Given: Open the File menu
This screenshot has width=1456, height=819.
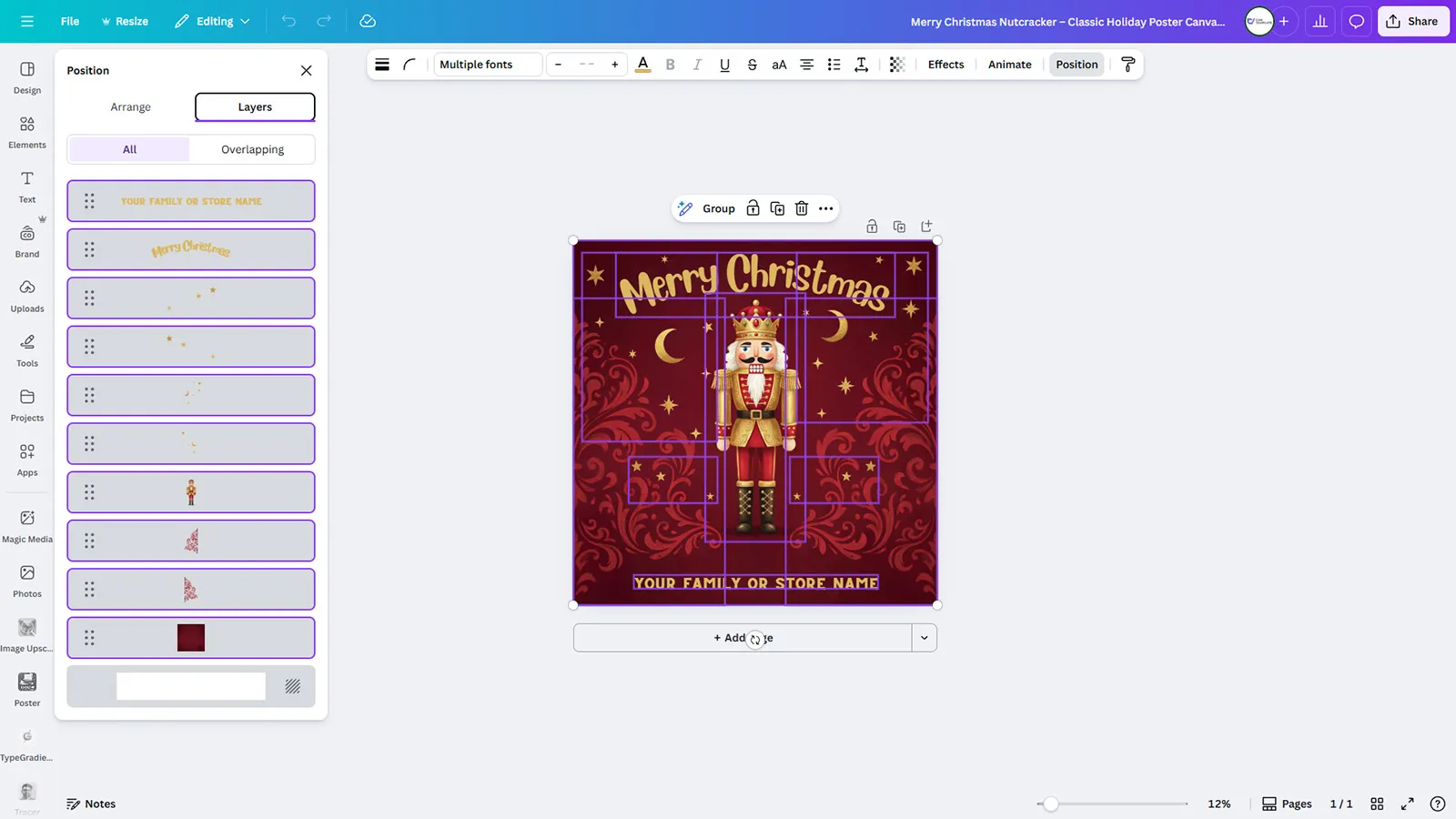Looking at the screenshot, I should [x=69, y=21].
